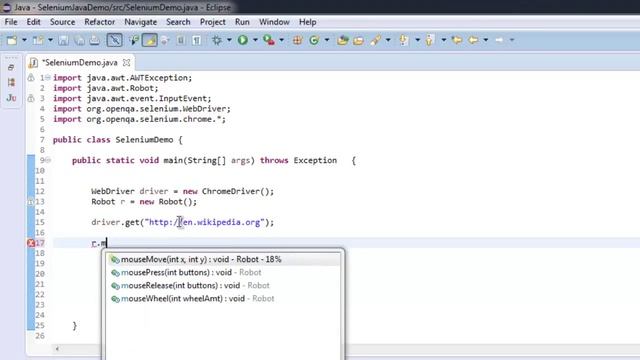Open the Source menu

coord(62,22)
